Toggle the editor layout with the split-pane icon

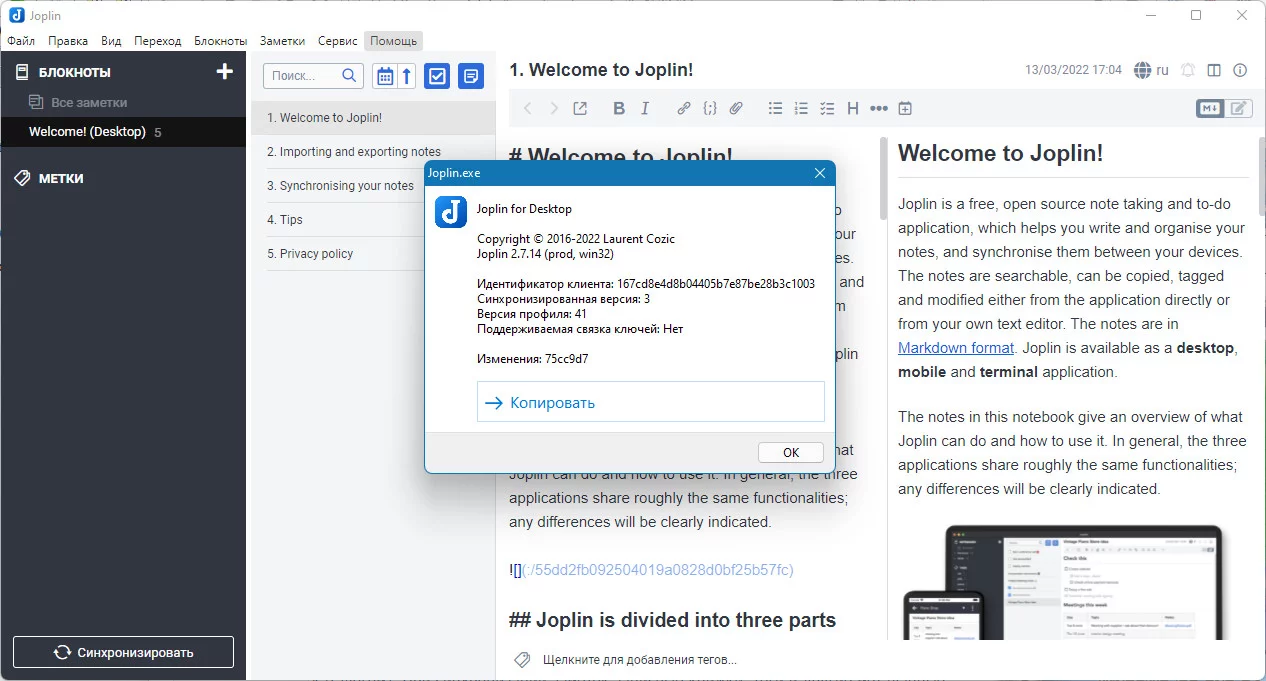(1214, 70)
